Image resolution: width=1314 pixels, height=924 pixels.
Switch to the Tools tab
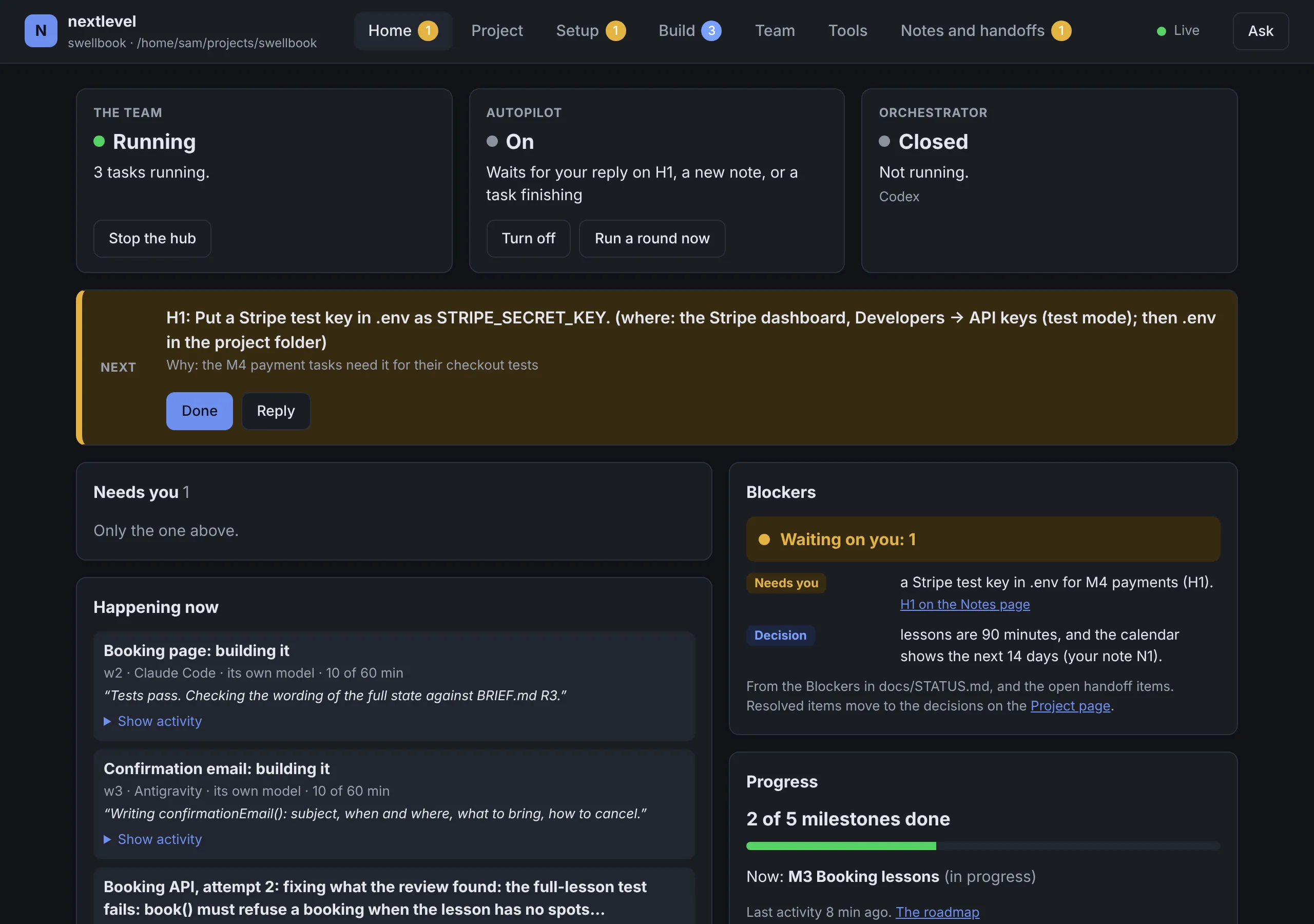[847, 31]
